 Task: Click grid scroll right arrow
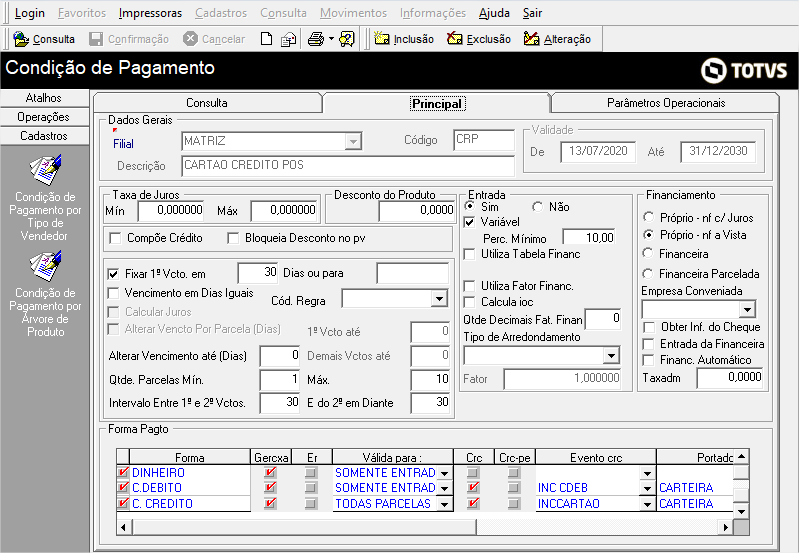(x=726, y=527)
